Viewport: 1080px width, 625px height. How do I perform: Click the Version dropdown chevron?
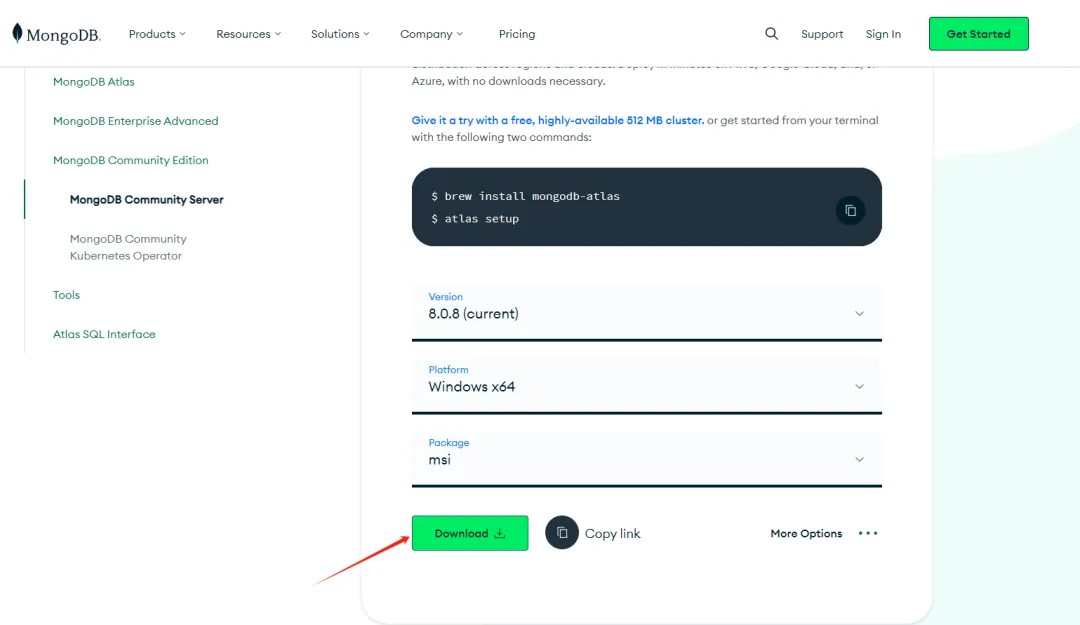pyautogui.click(x=859, y=313)
